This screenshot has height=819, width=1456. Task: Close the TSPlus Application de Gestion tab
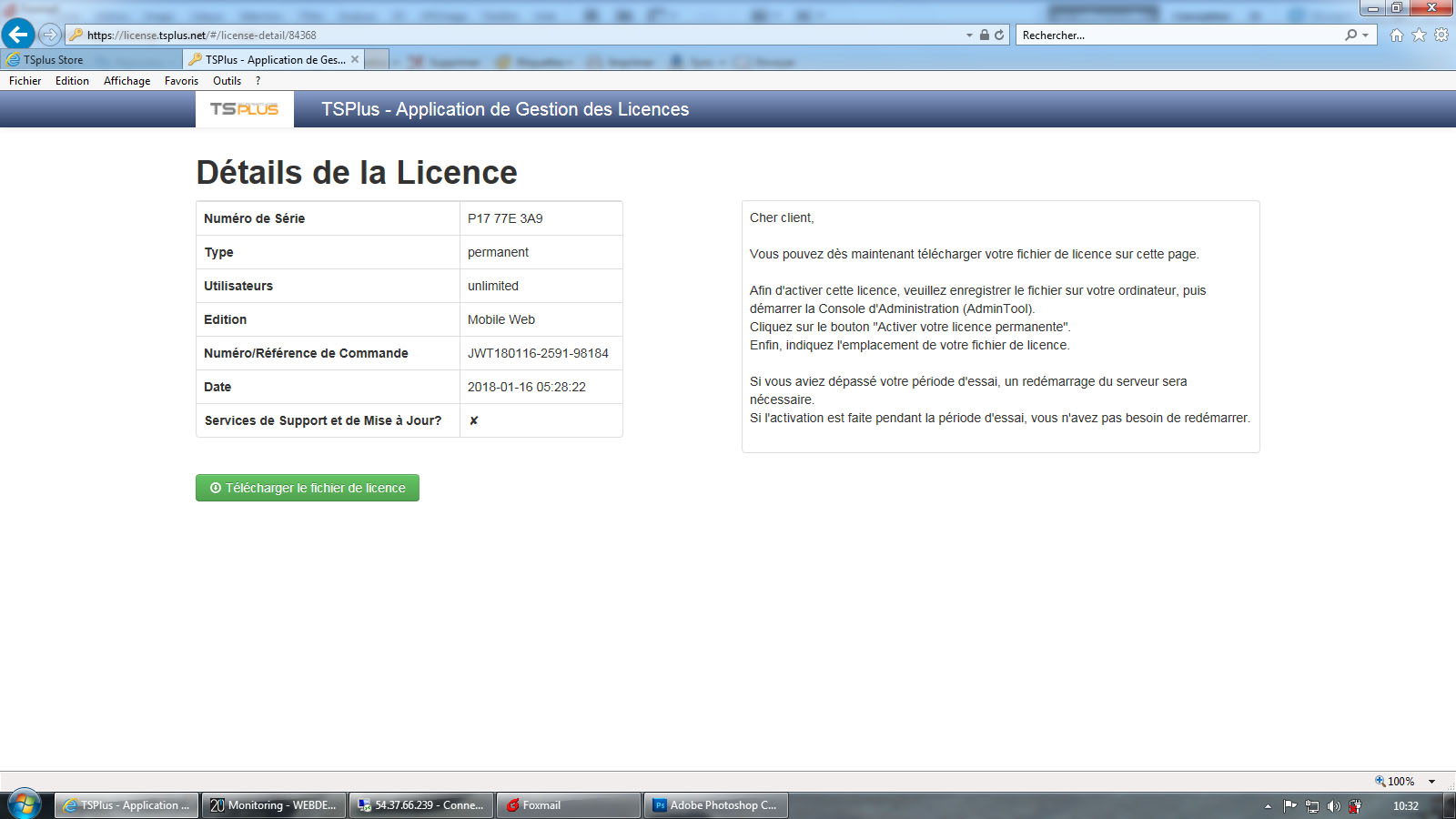355,59
